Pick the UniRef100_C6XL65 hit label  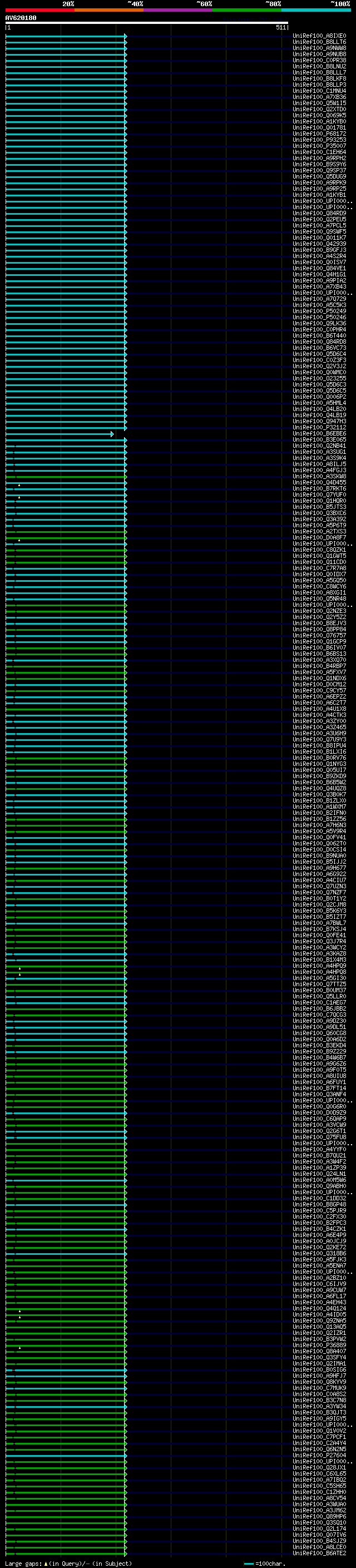[319, 1474]
